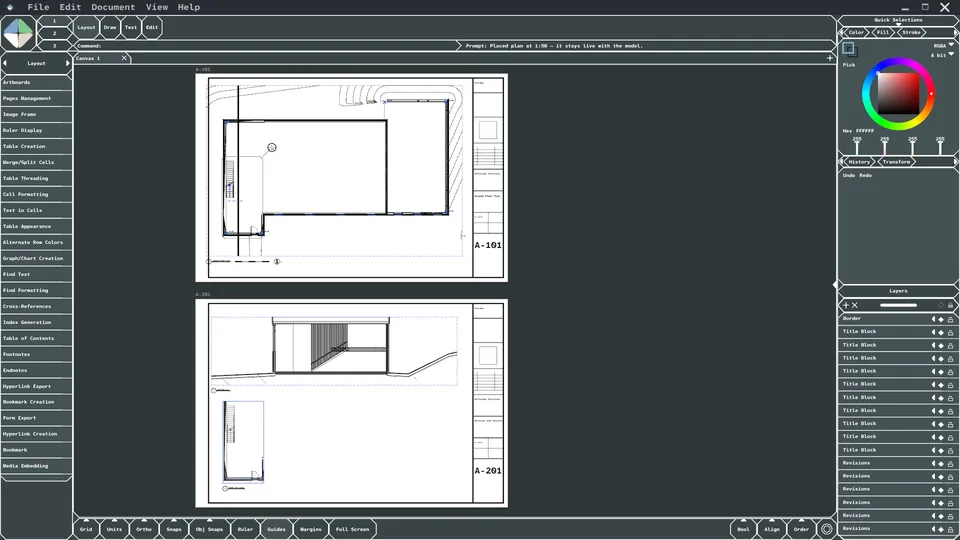Click Redo in the History panel
This screenshot has height=540, width=960.
pyautogui.click(x=865, y=175)
